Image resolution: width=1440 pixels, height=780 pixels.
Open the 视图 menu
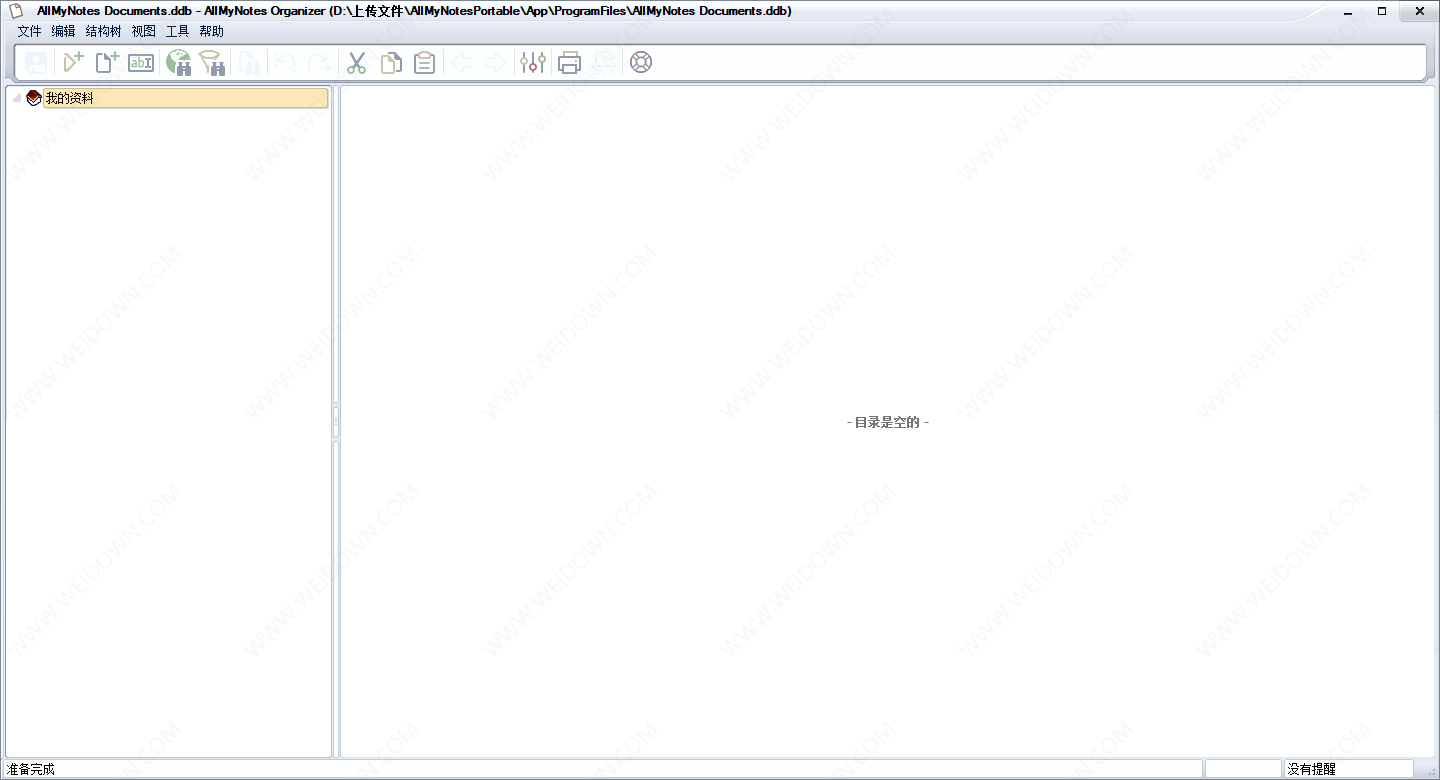pyautogui.click(x=144, y=31)
